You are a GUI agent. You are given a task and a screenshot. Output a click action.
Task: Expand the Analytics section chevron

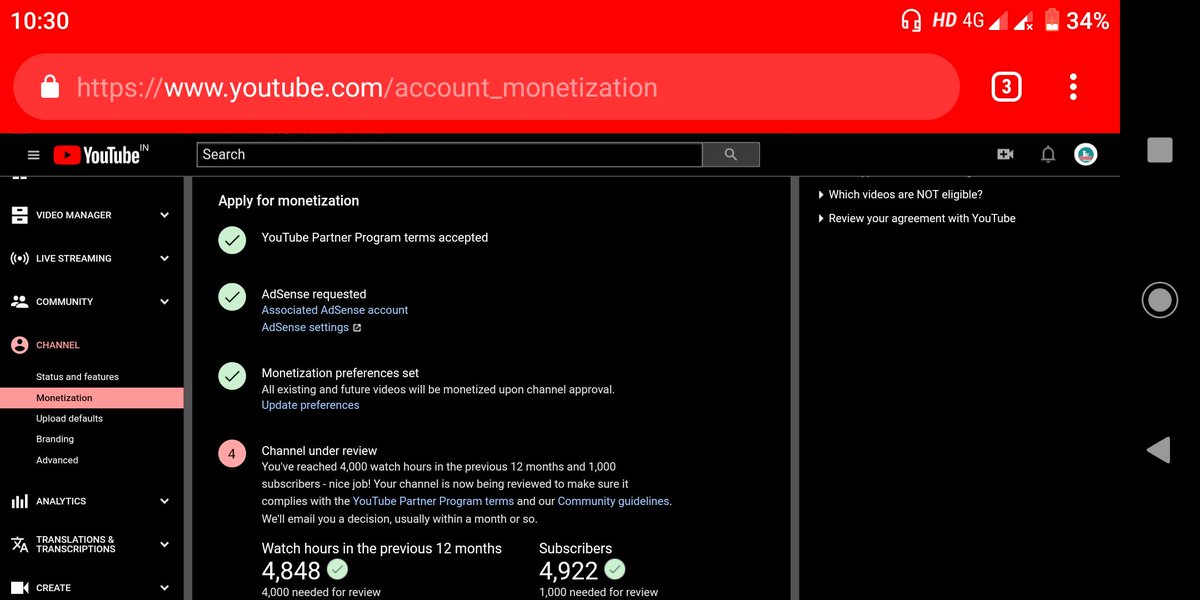click(x=164, y=501)
